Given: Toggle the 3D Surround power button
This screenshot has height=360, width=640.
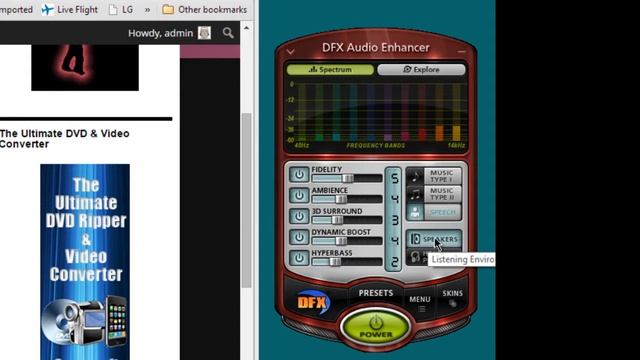Looking at the screenshot, I should (299, 216).
